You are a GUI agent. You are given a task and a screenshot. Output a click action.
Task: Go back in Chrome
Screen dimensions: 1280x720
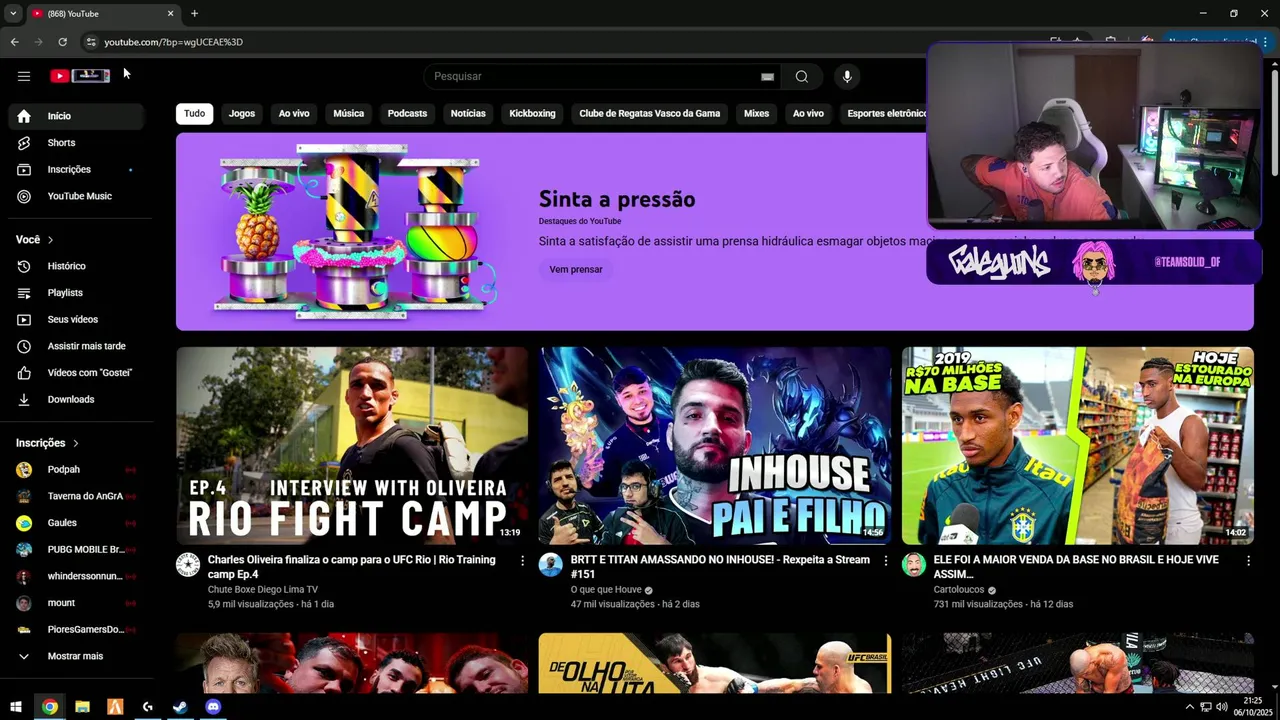point(14,42)
